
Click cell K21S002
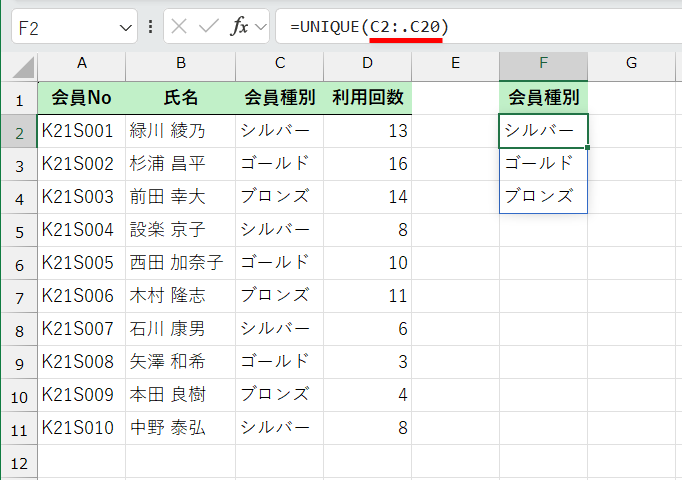coord(82,164)
